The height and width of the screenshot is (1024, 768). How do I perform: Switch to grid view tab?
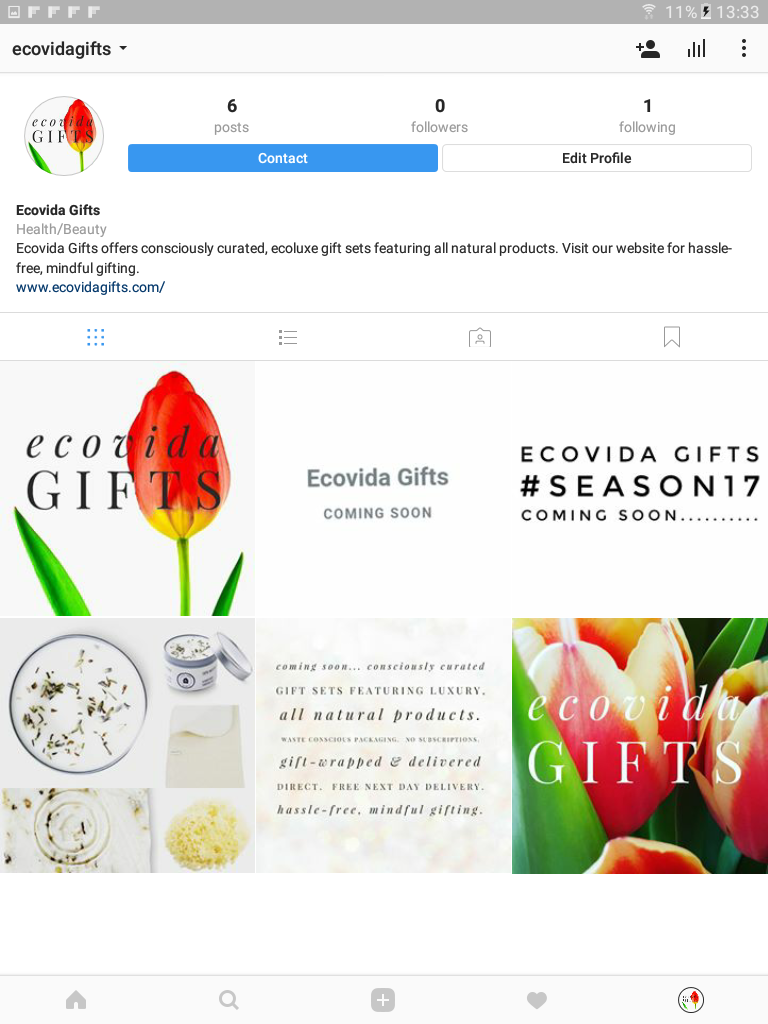click(95, 337)
